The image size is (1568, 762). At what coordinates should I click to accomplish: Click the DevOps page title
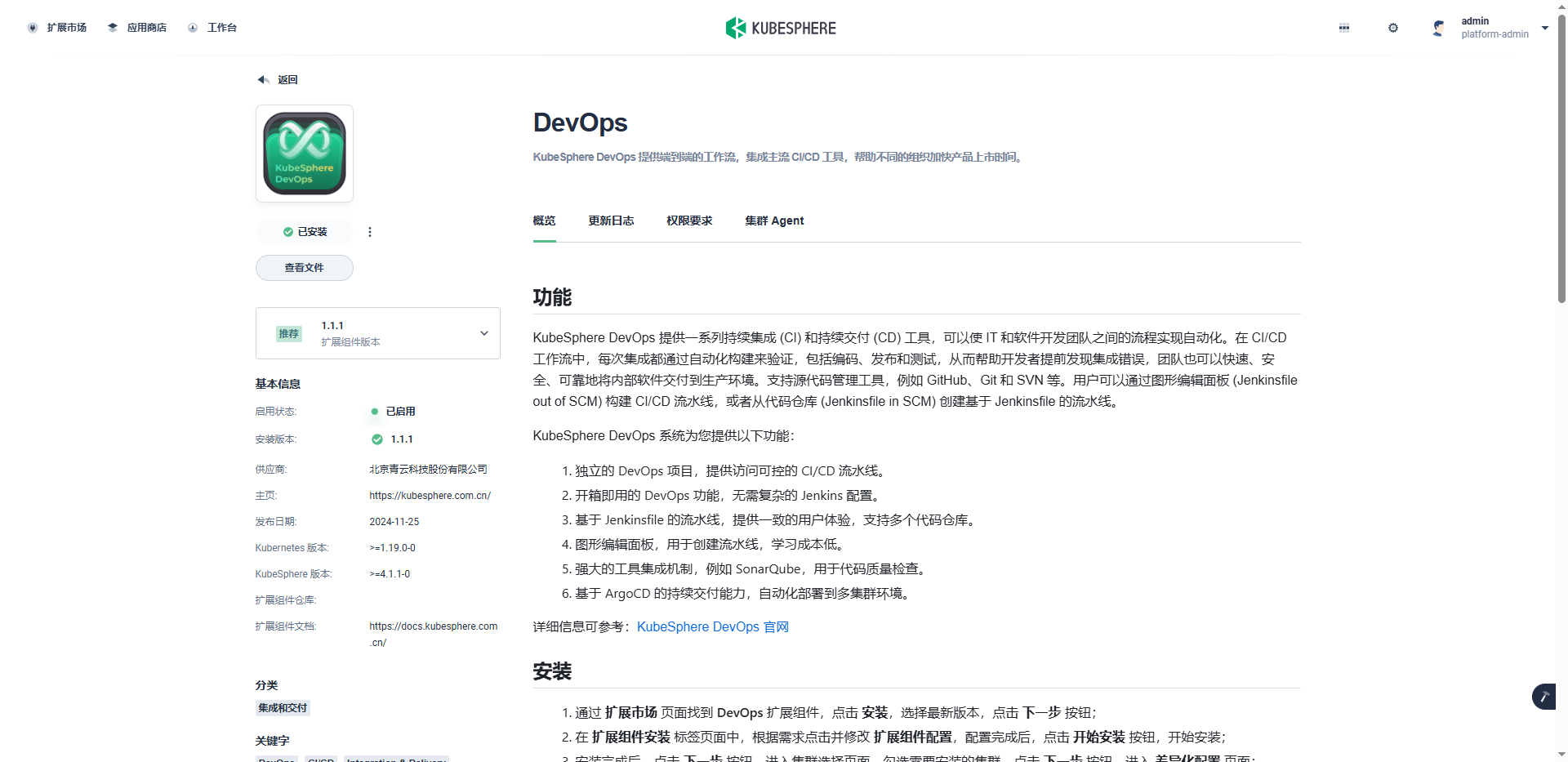[581, 123]
